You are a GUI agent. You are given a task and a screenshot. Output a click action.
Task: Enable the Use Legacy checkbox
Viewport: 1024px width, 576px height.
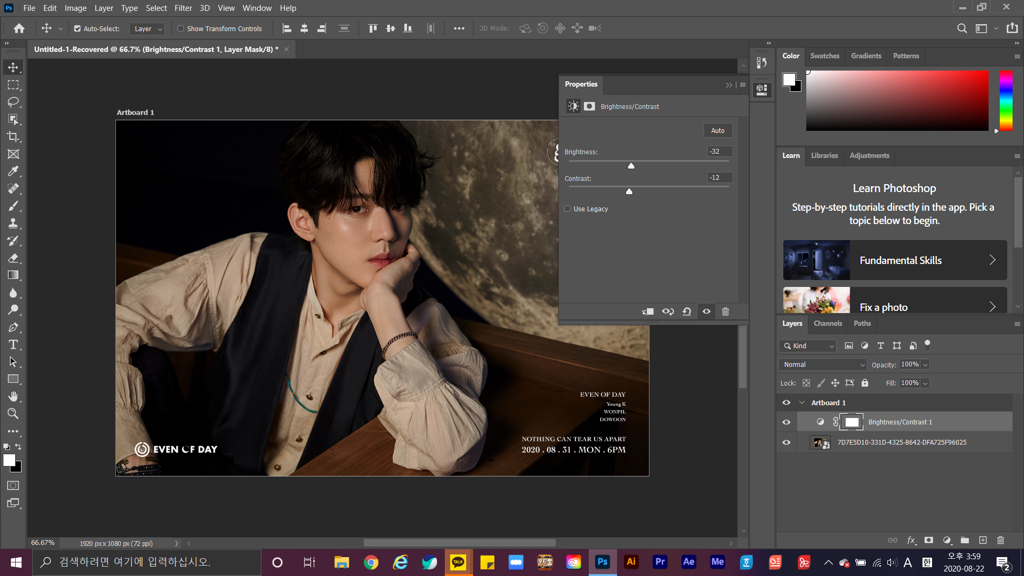click(568, 209)
